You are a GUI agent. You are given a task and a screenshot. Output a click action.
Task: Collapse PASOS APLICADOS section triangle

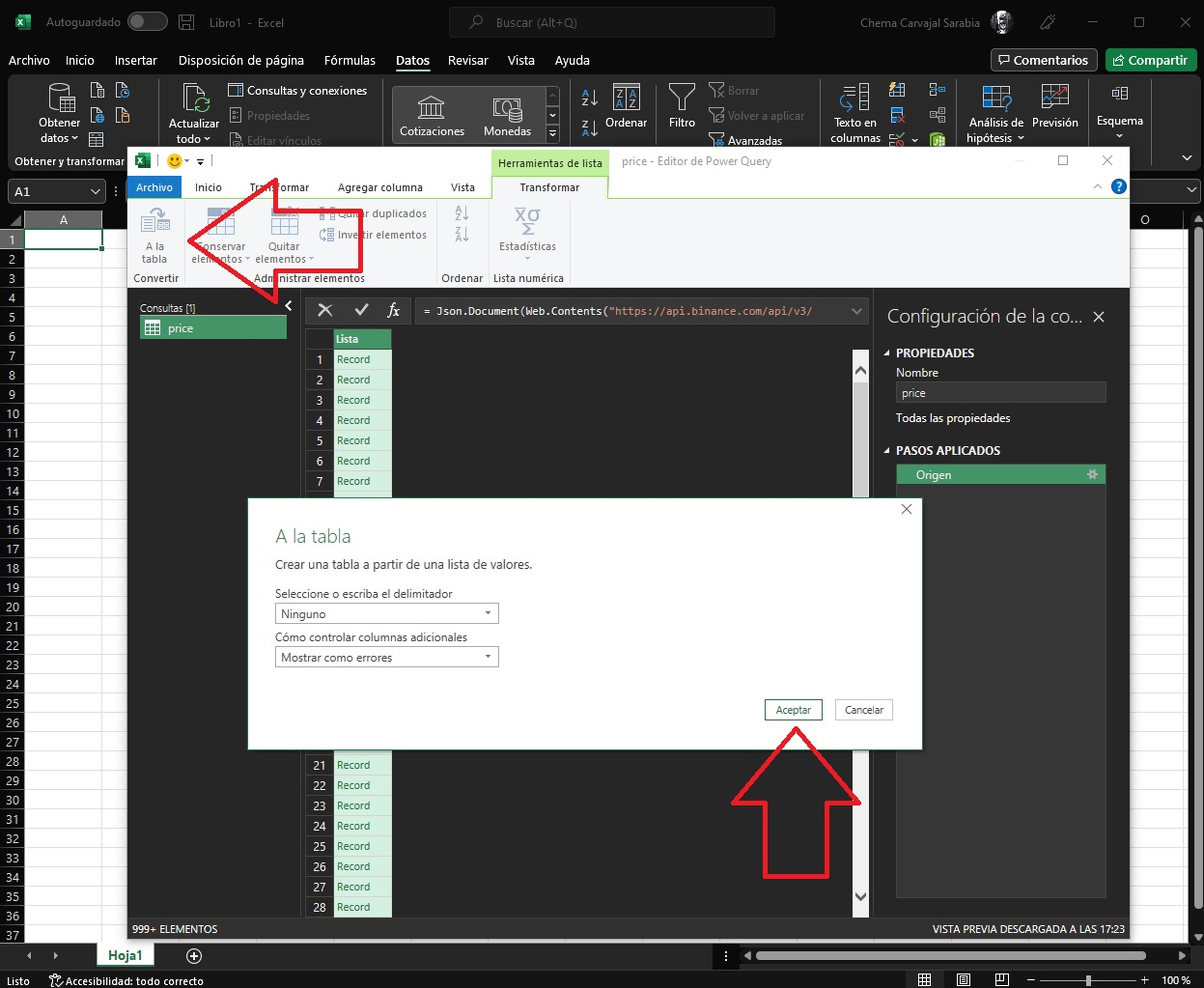pos(886,450)
